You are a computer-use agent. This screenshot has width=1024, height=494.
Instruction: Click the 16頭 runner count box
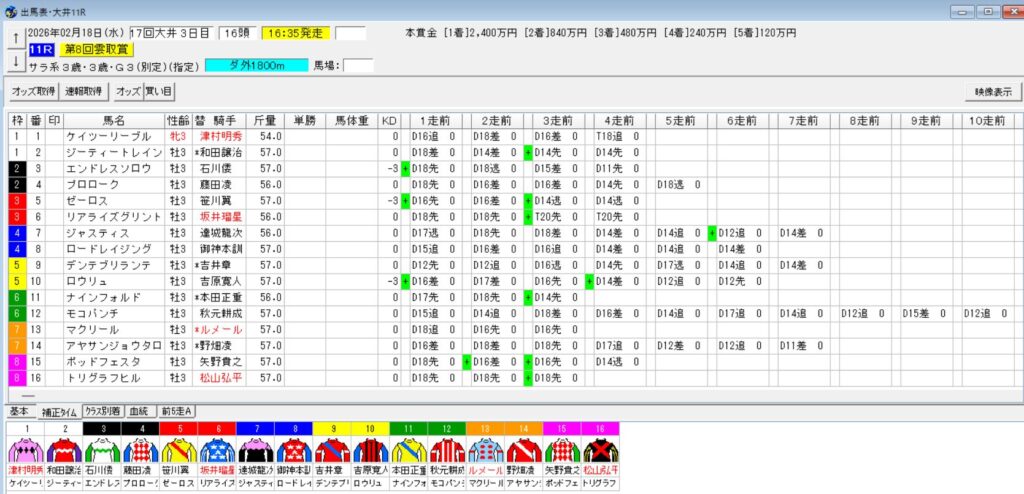237,33
